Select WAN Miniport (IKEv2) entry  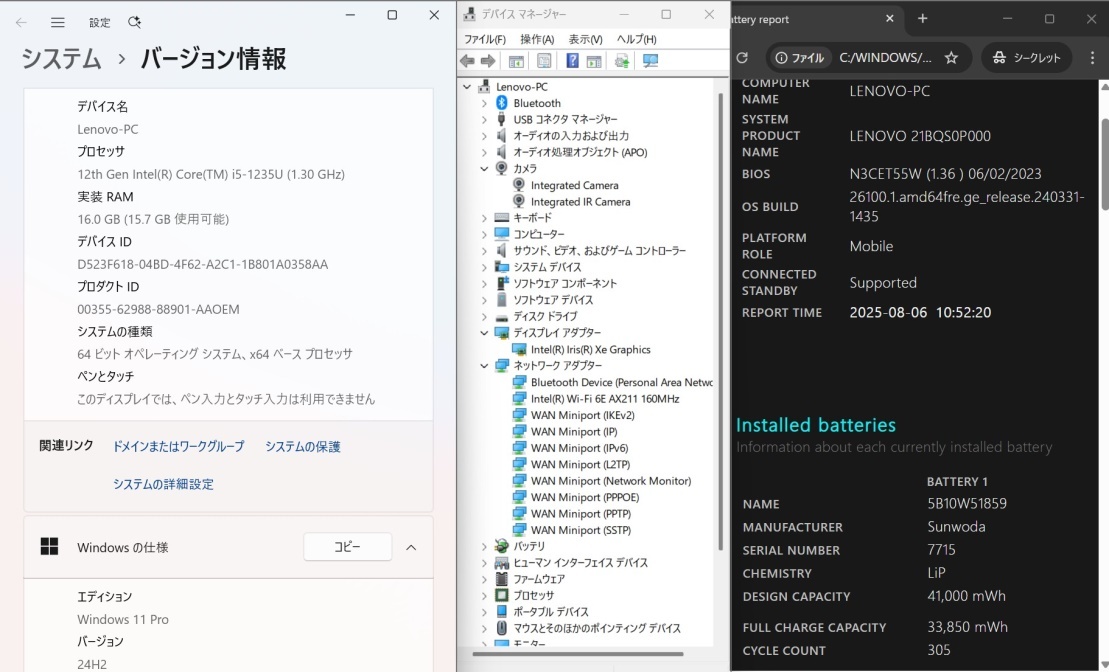[582, 415]
